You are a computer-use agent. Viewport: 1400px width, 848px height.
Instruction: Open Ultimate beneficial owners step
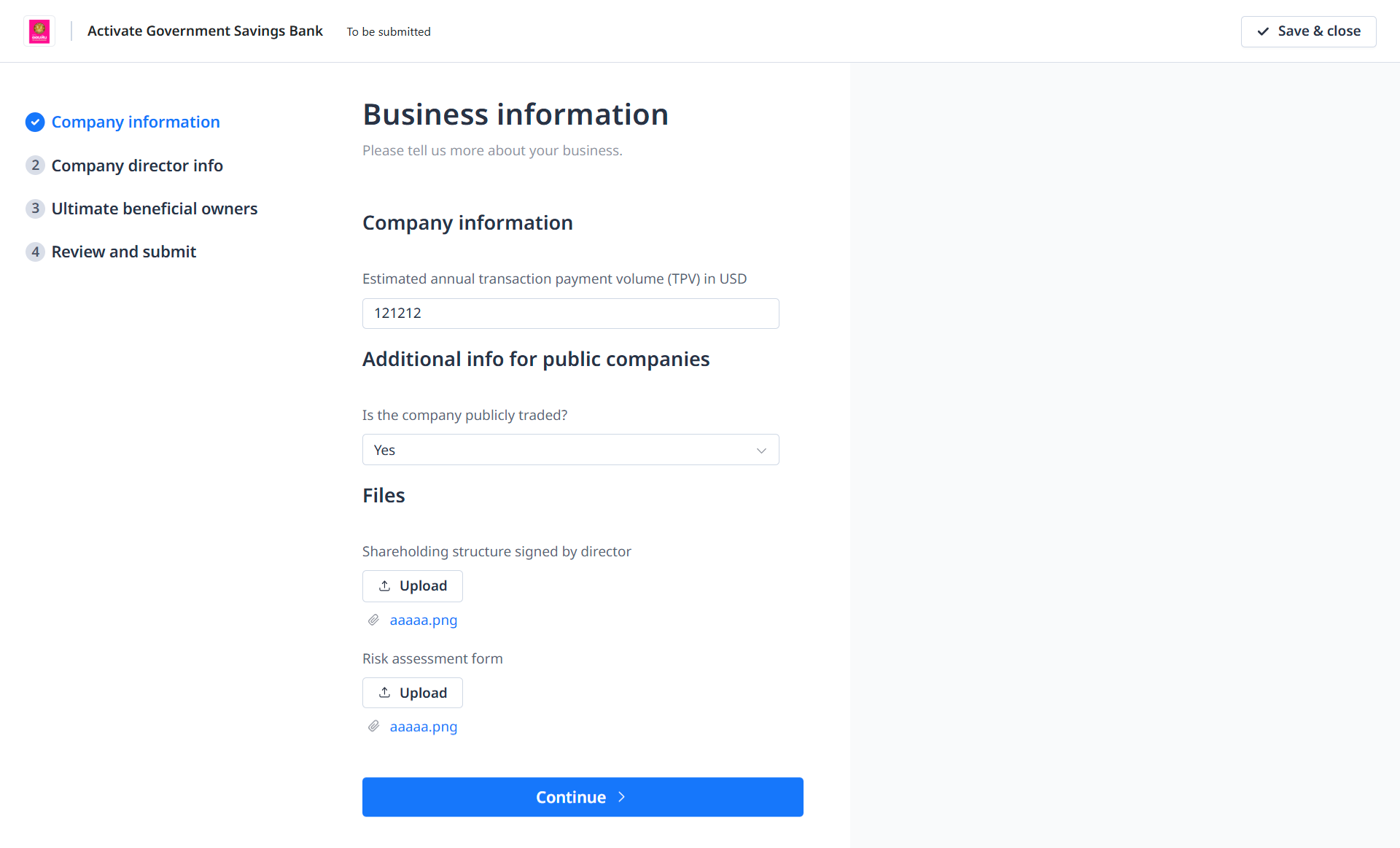coord(155,209)
